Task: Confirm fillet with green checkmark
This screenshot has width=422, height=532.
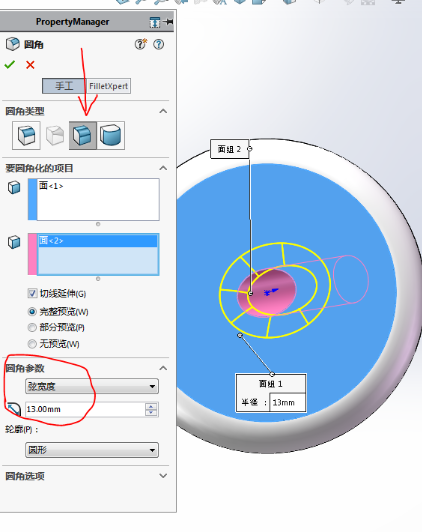Action: (10, 64)
